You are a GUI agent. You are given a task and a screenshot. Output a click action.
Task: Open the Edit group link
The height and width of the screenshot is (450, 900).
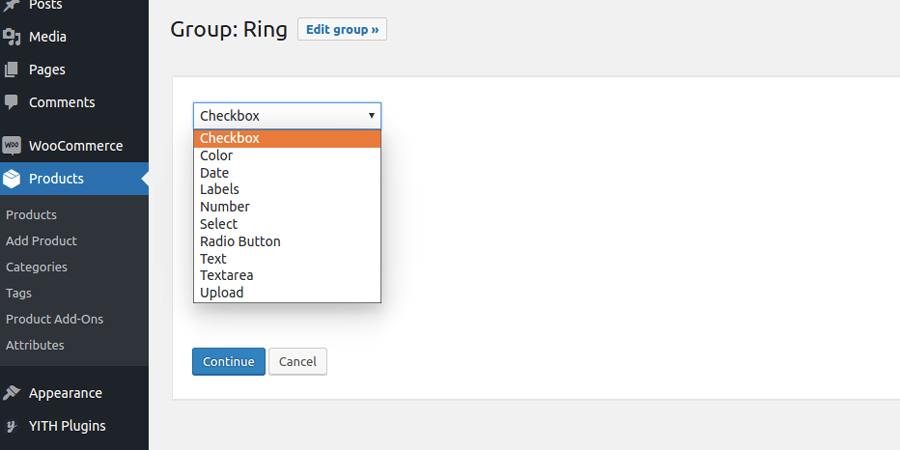pos(342,29)
